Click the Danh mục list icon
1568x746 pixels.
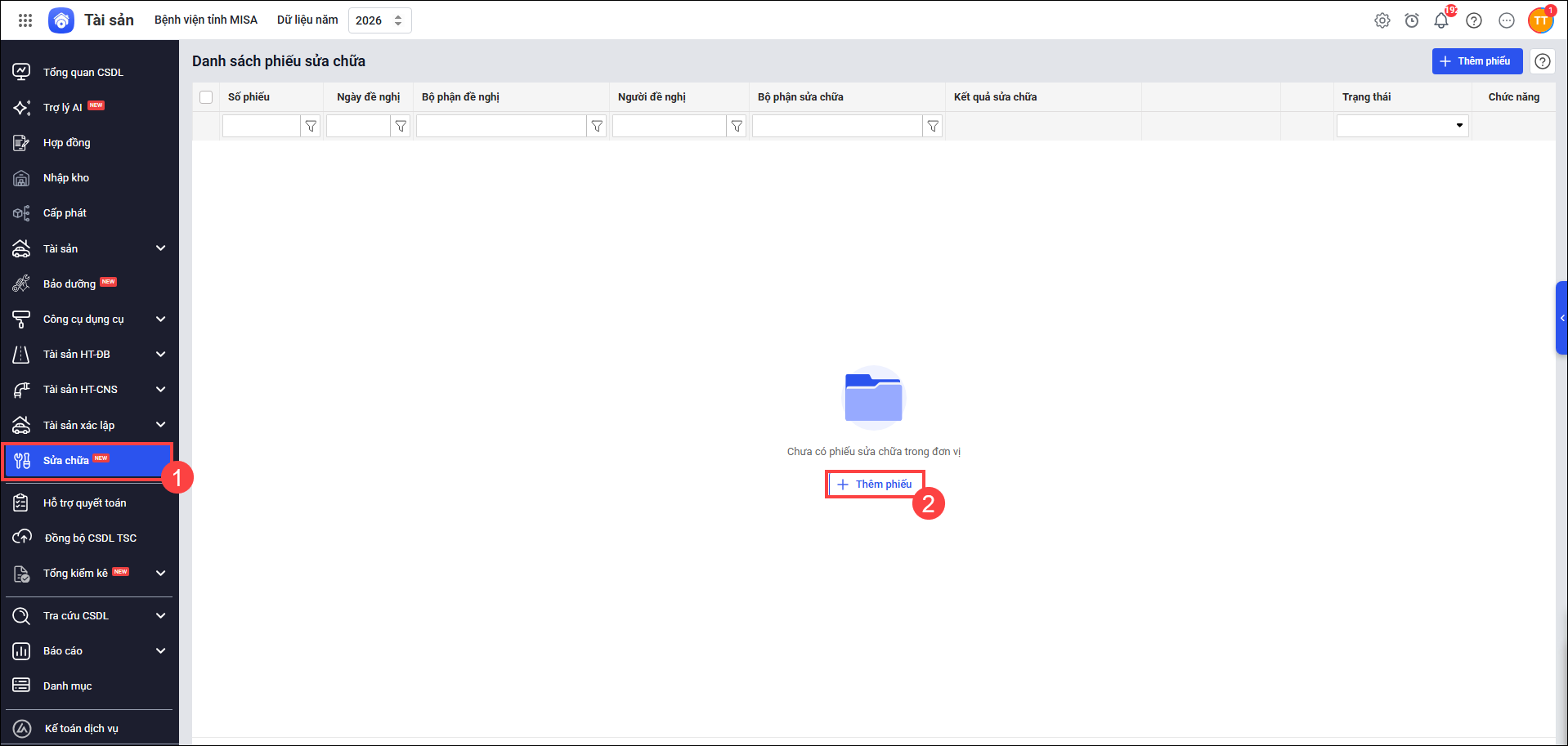point(21,686)
